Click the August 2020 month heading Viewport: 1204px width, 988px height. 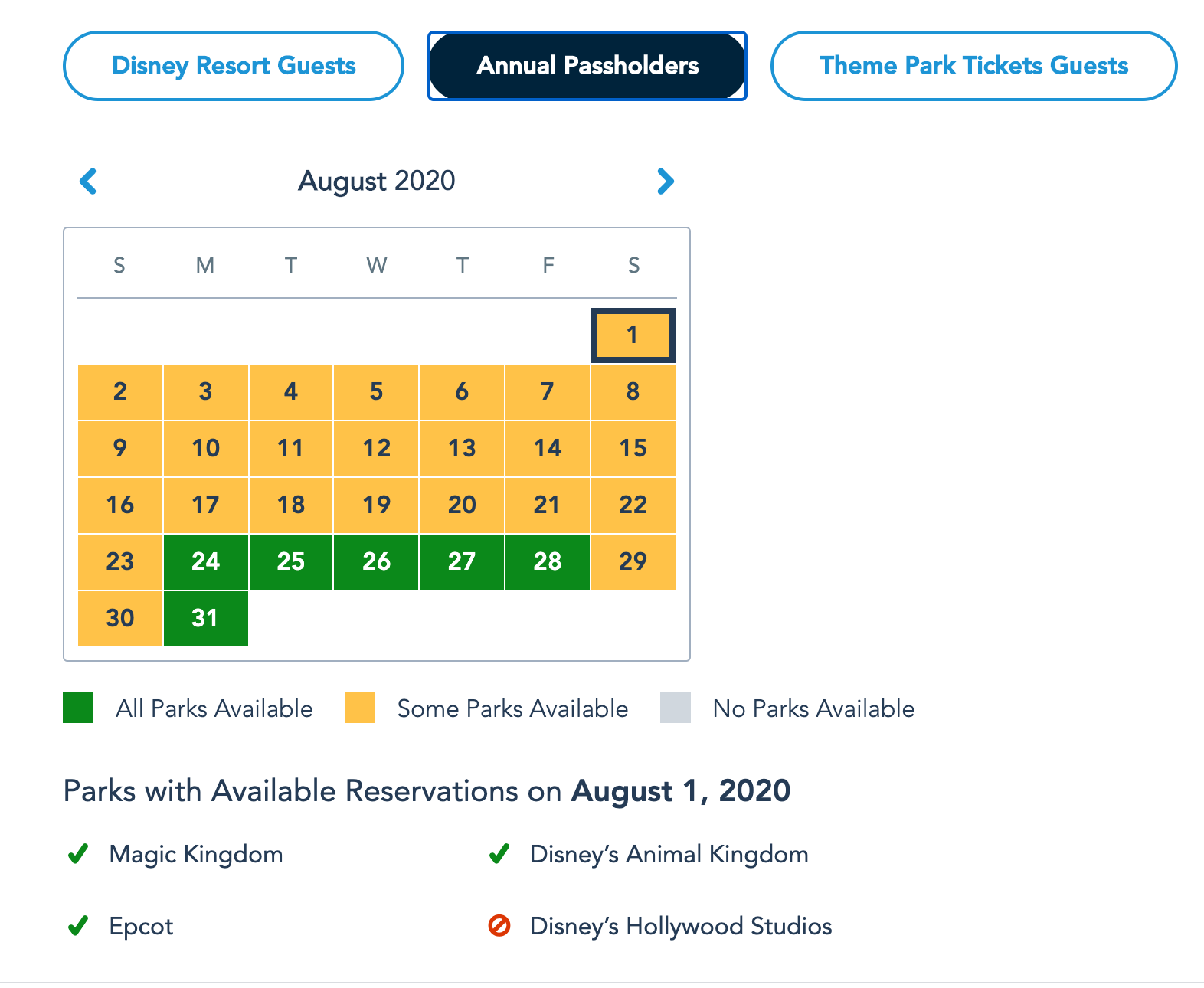click(x=377, y=182)
